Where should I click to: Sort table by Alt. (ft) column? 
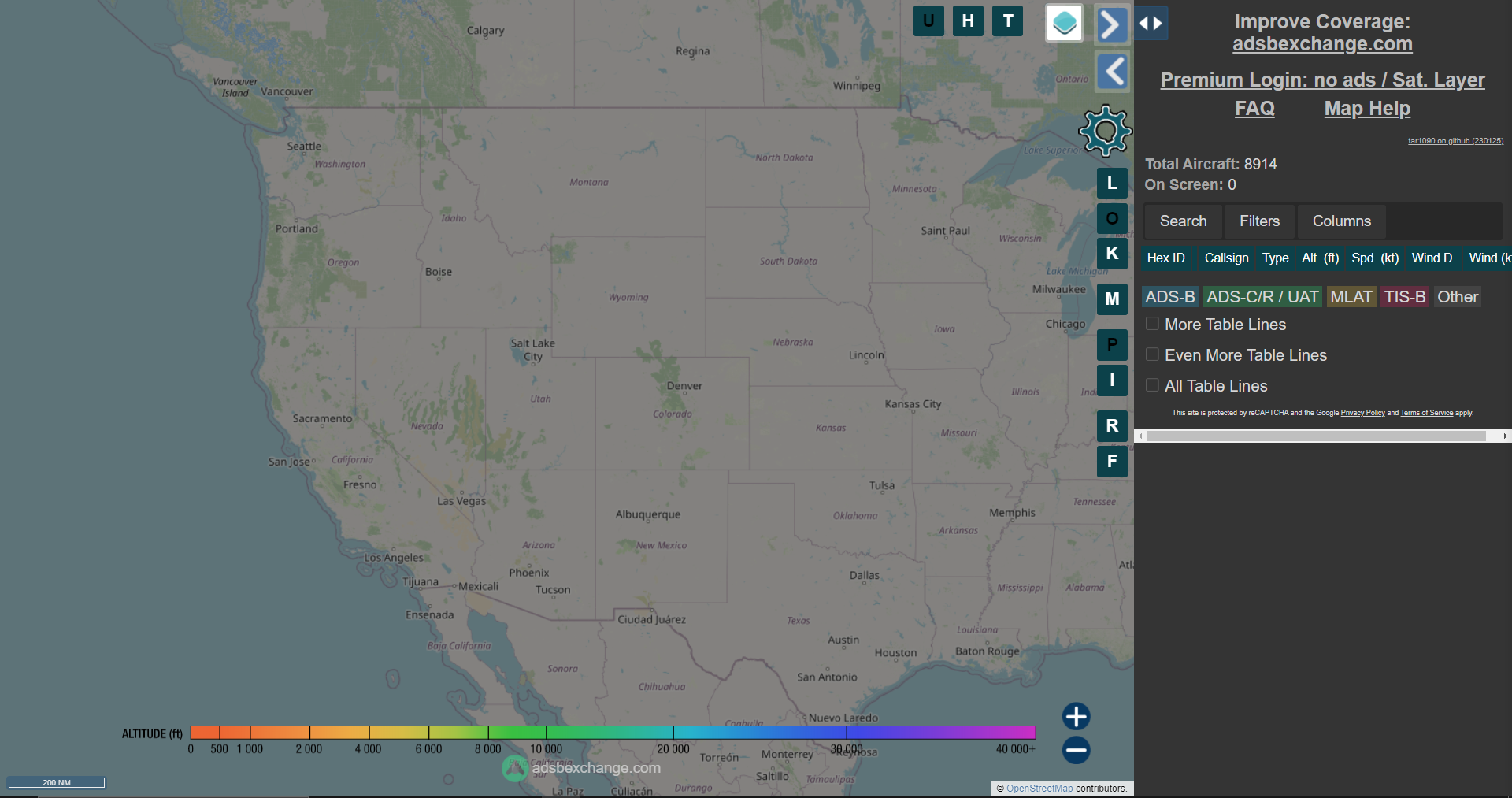[x=1320, y=258]
